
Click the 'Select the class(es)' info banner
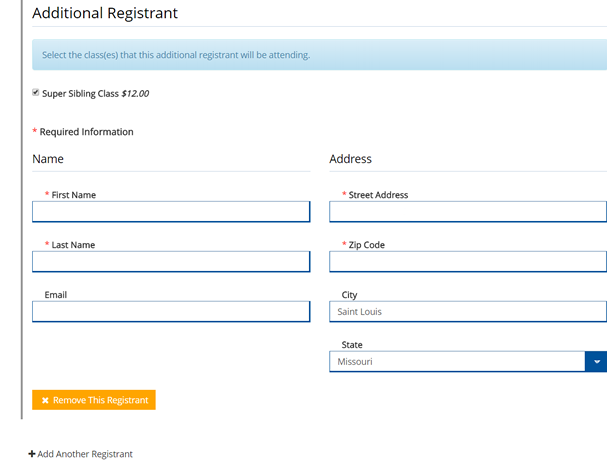(319, 55)
